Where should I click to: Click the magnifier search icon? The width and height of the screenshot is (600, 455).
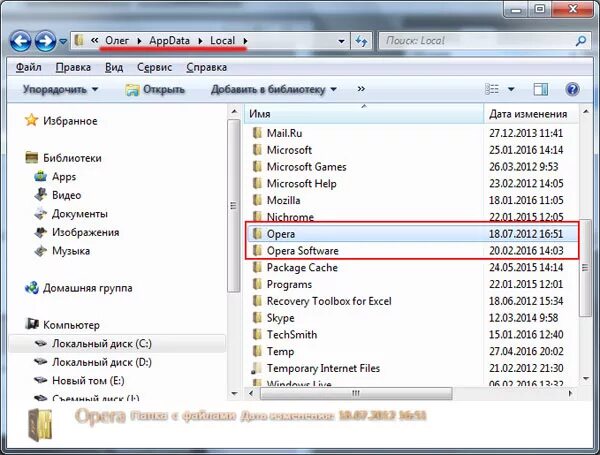[x=580, y=41]
